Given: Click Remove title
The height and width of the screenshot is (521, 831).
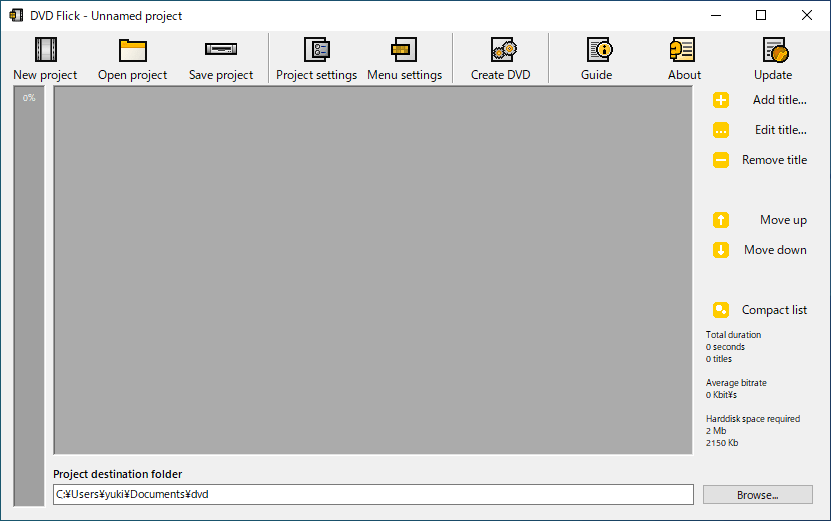Looking at the screenshot, I should (760, 160).
